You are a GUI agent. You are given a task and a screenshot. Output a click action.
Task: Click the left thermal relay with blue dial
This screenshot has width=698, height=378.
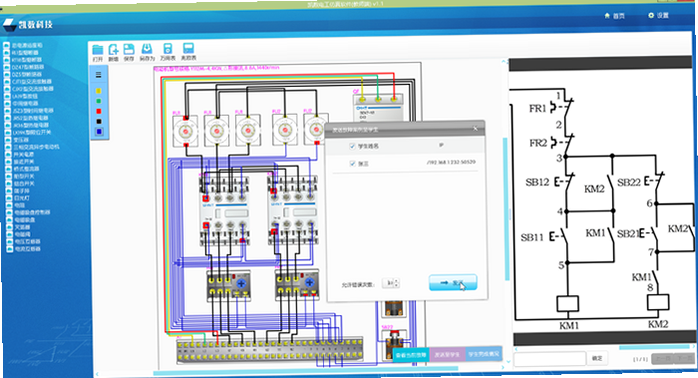(228, 285)
